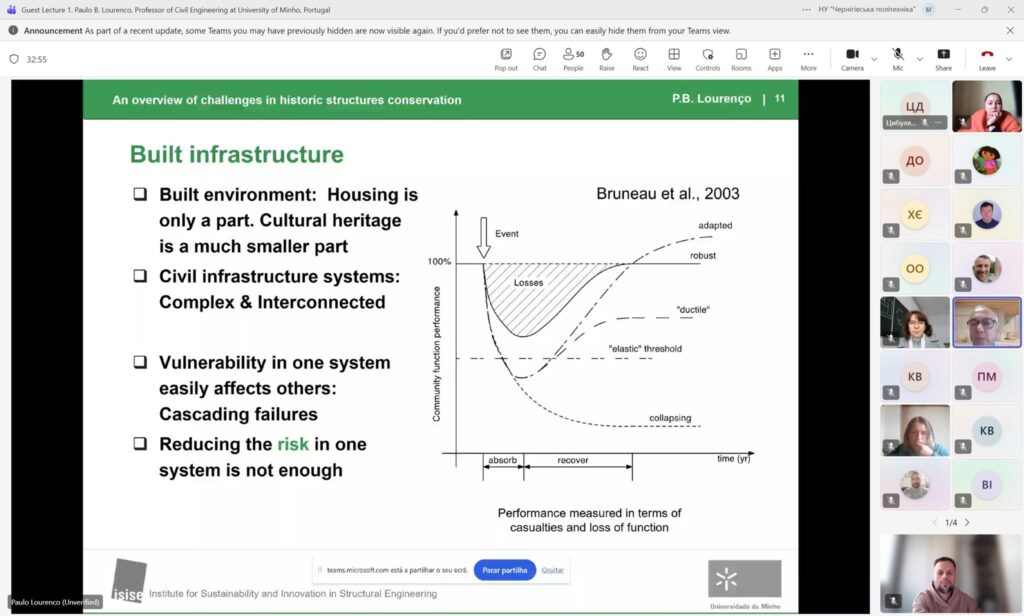Open the View layout menu

[x=674, y=58]
